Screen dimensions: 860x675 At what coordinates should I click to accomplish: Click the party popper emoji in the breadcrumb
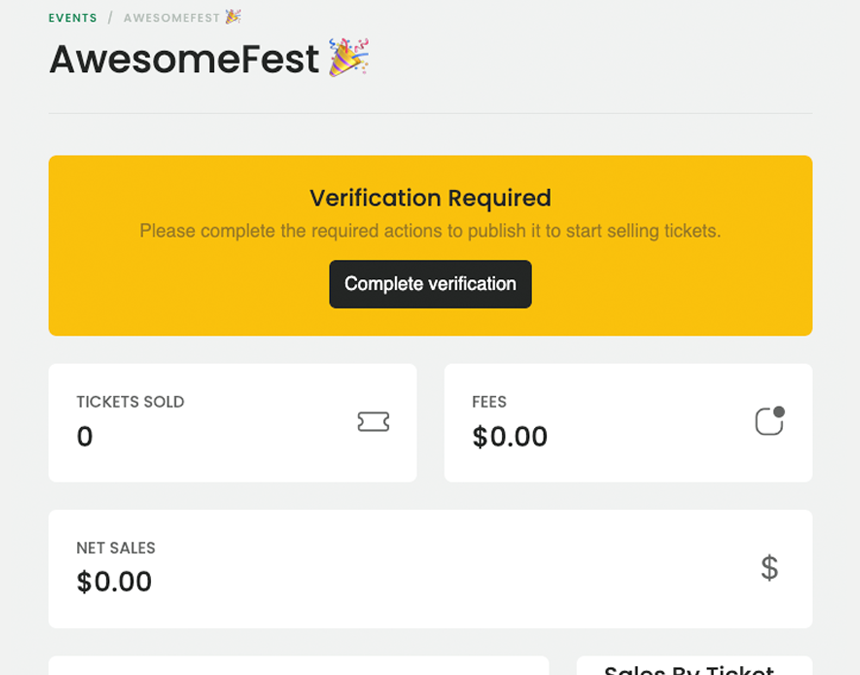[x=233, y=17]
